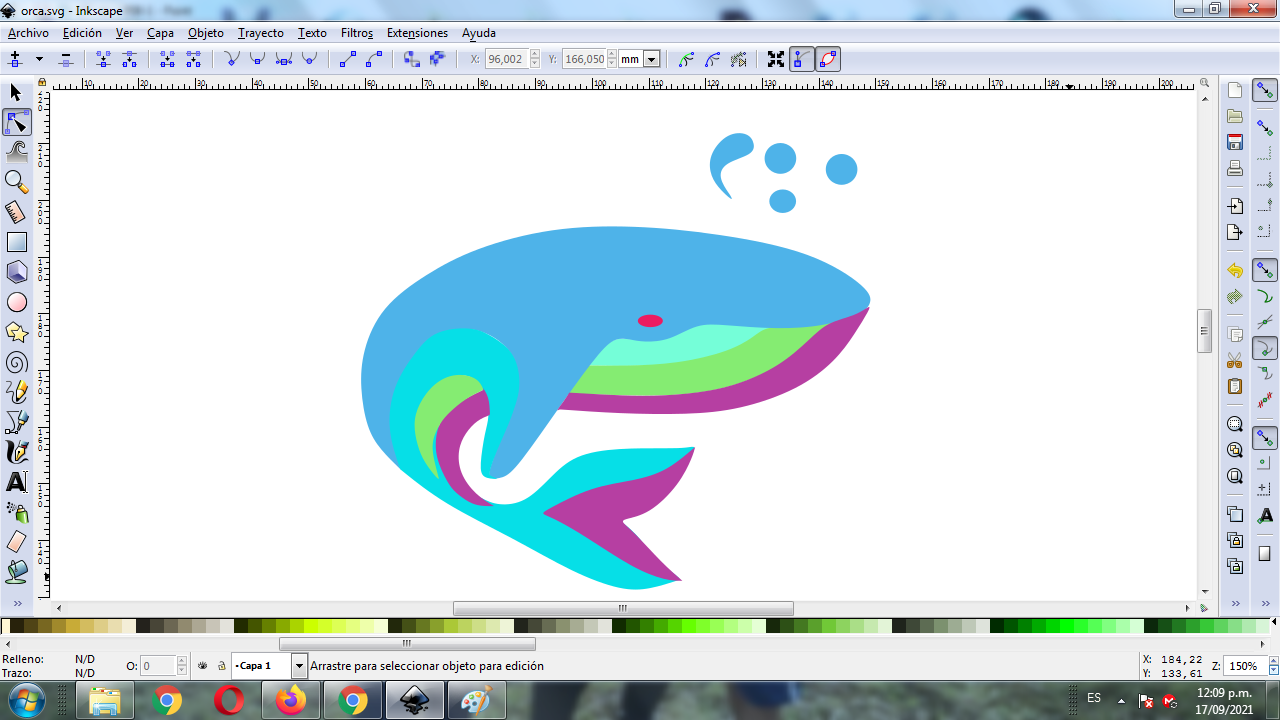This screenshot has height=720, width=1280.
Task: Open the Capa 1 layer dropdown
Action: click(299, 665)
